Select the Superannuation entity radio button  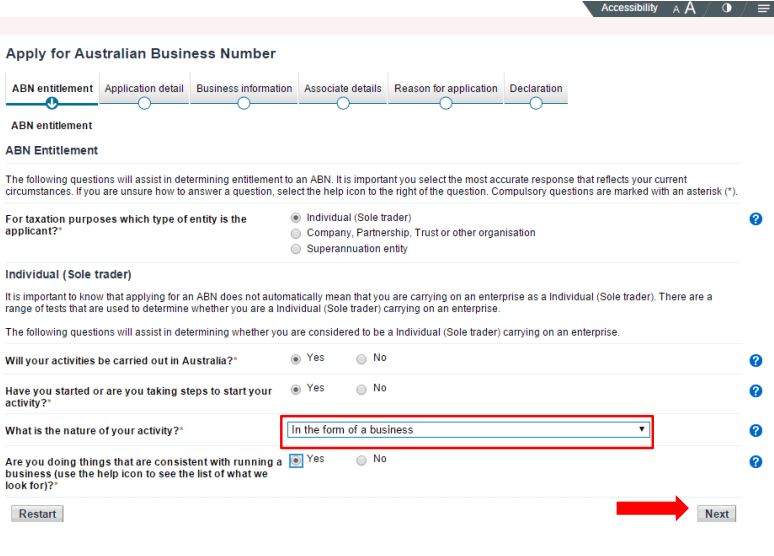(296, 249)
